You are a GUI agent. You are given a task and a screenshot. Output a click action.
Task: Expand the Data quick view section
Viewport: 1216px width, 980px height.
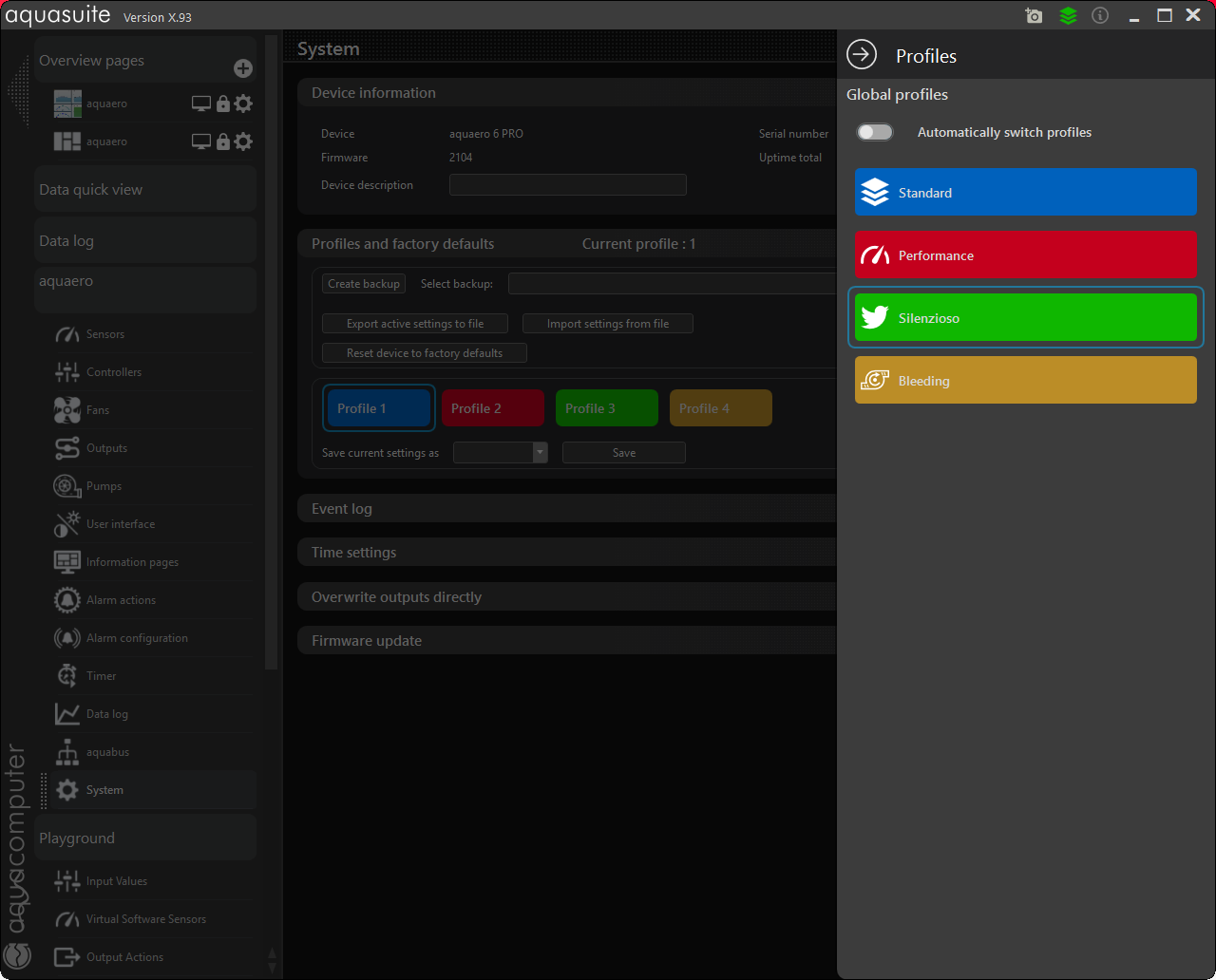[145, 189]
